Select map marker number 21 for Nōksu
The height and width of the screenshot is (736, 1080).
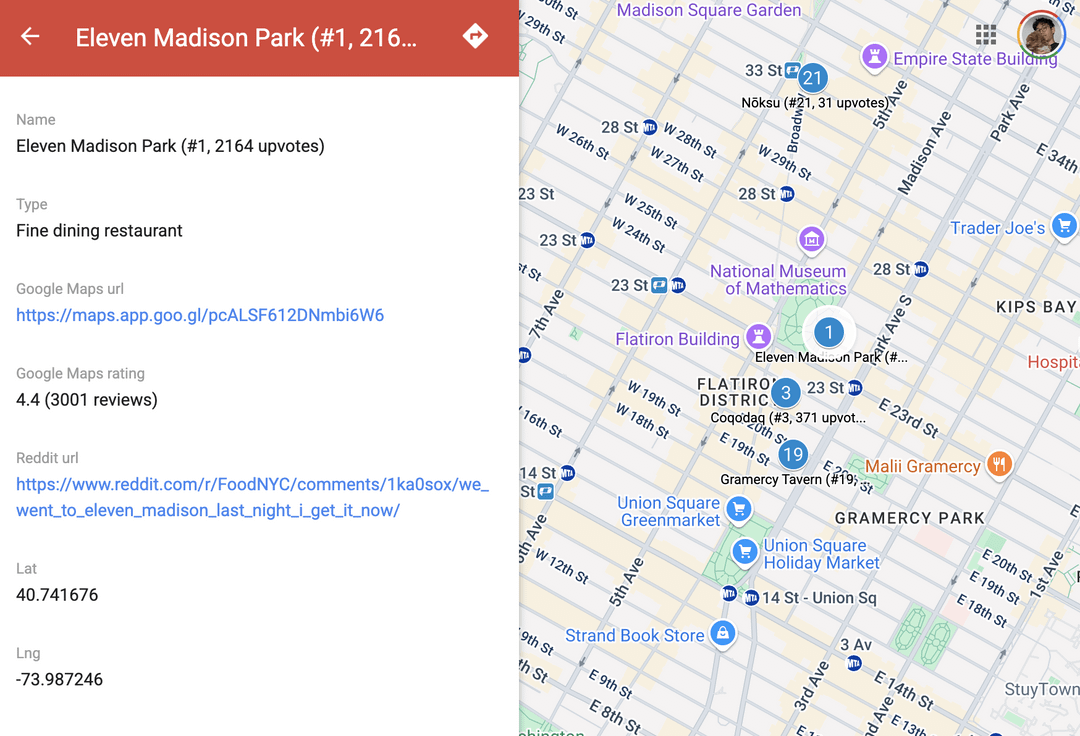[813, 78]
